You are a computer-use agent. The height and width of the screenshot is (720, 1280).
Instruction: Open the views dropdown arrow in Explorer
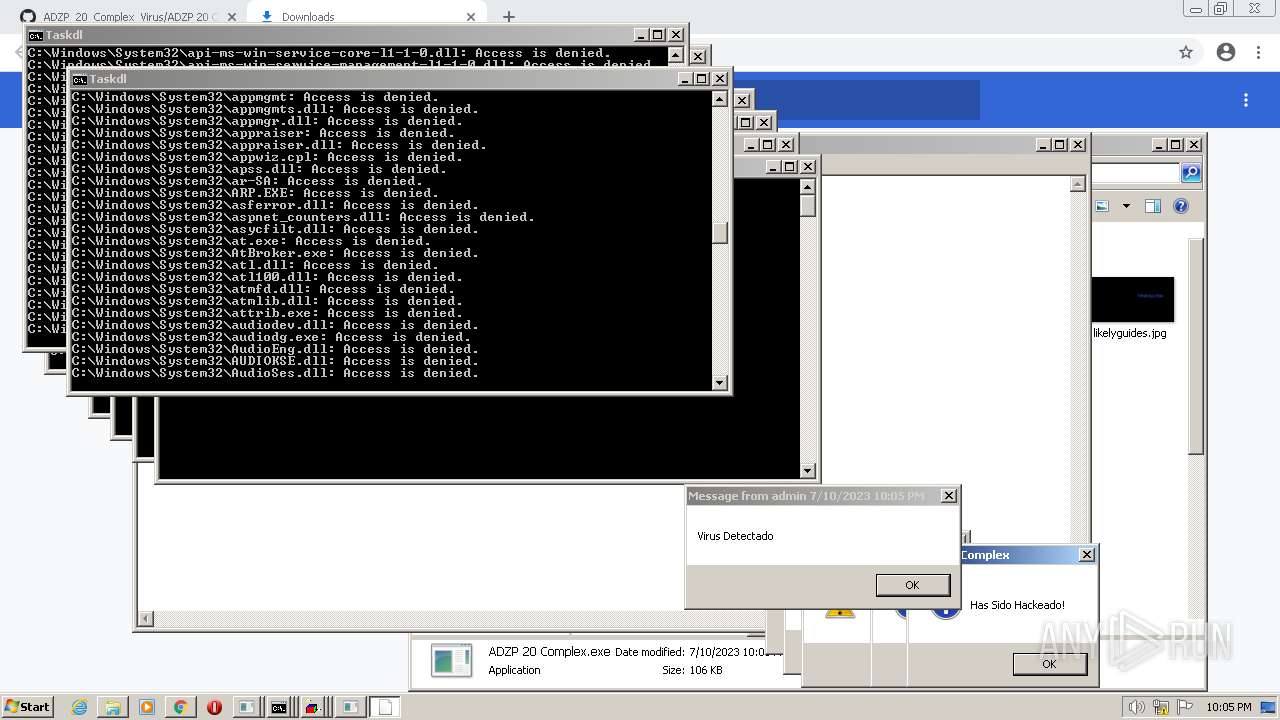pyautogui.click(x=1126, y=206)
